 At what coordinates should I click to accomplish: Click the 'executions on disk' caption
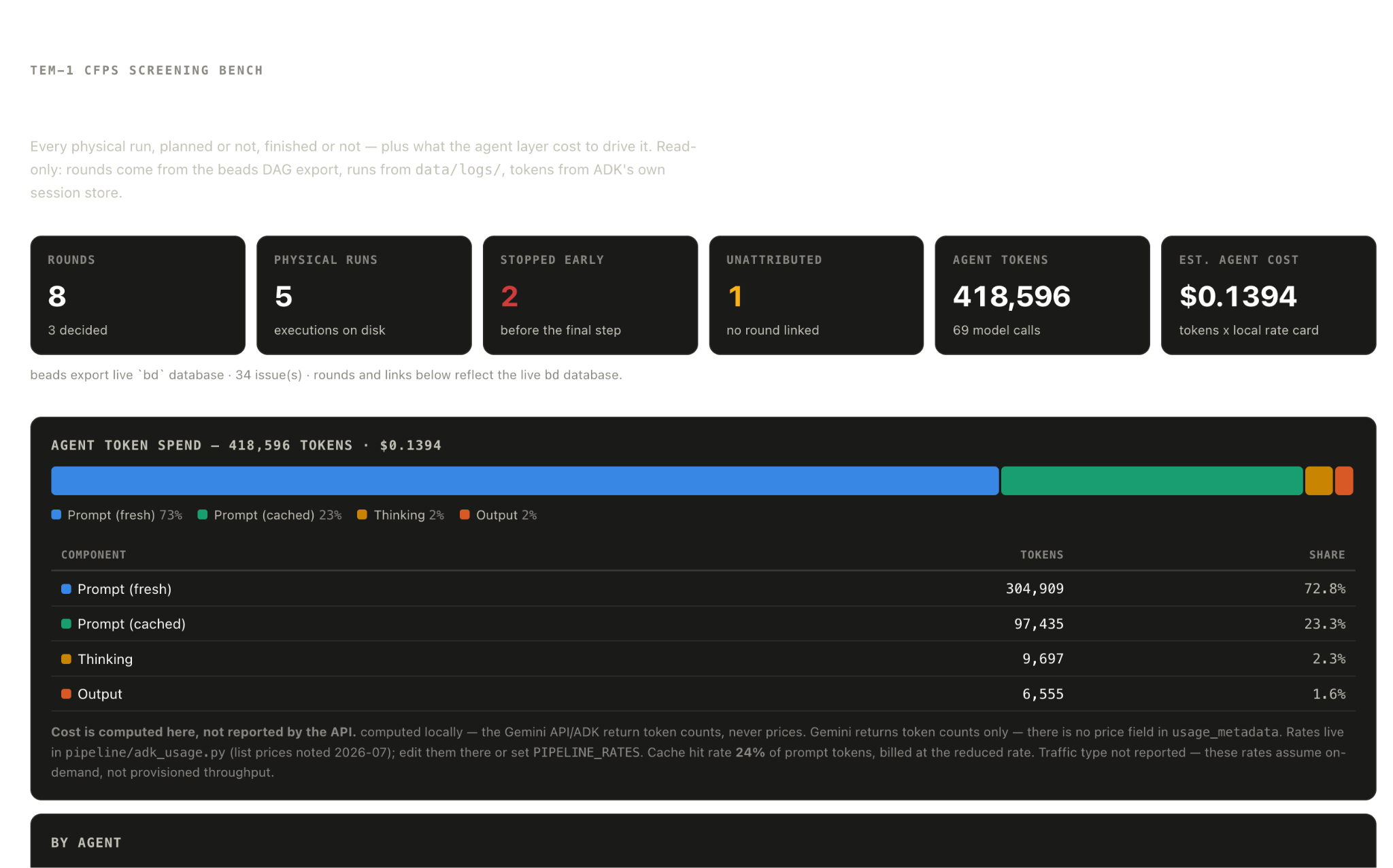coord(329,330)
